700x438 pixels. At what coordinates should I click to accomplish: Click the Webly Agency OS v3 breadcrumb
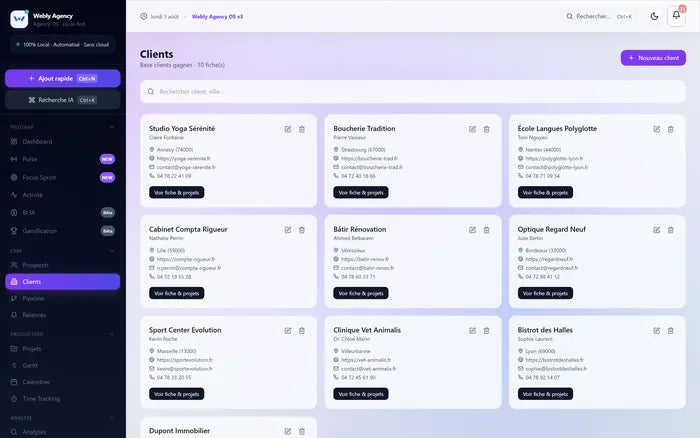[x=217, y=17]
